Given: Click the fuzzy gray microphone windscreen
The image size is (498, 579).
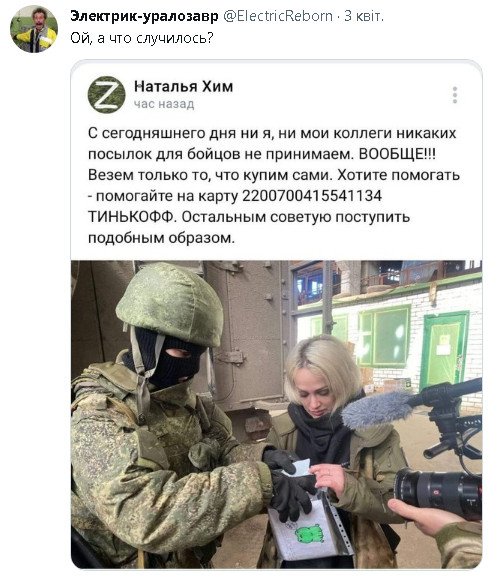Looking at the screenshot, I should pos(375,410).
